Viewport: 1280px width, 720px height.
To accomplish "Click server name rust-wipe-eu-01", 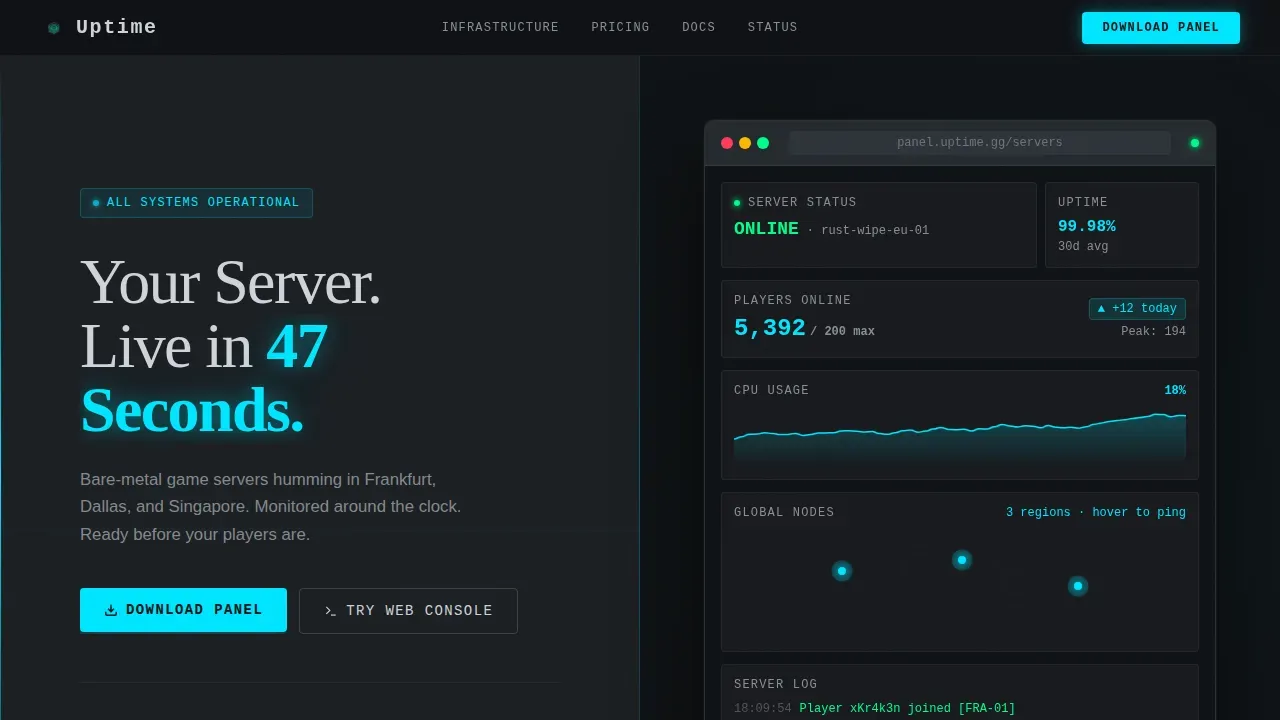I will click(875, 231).
